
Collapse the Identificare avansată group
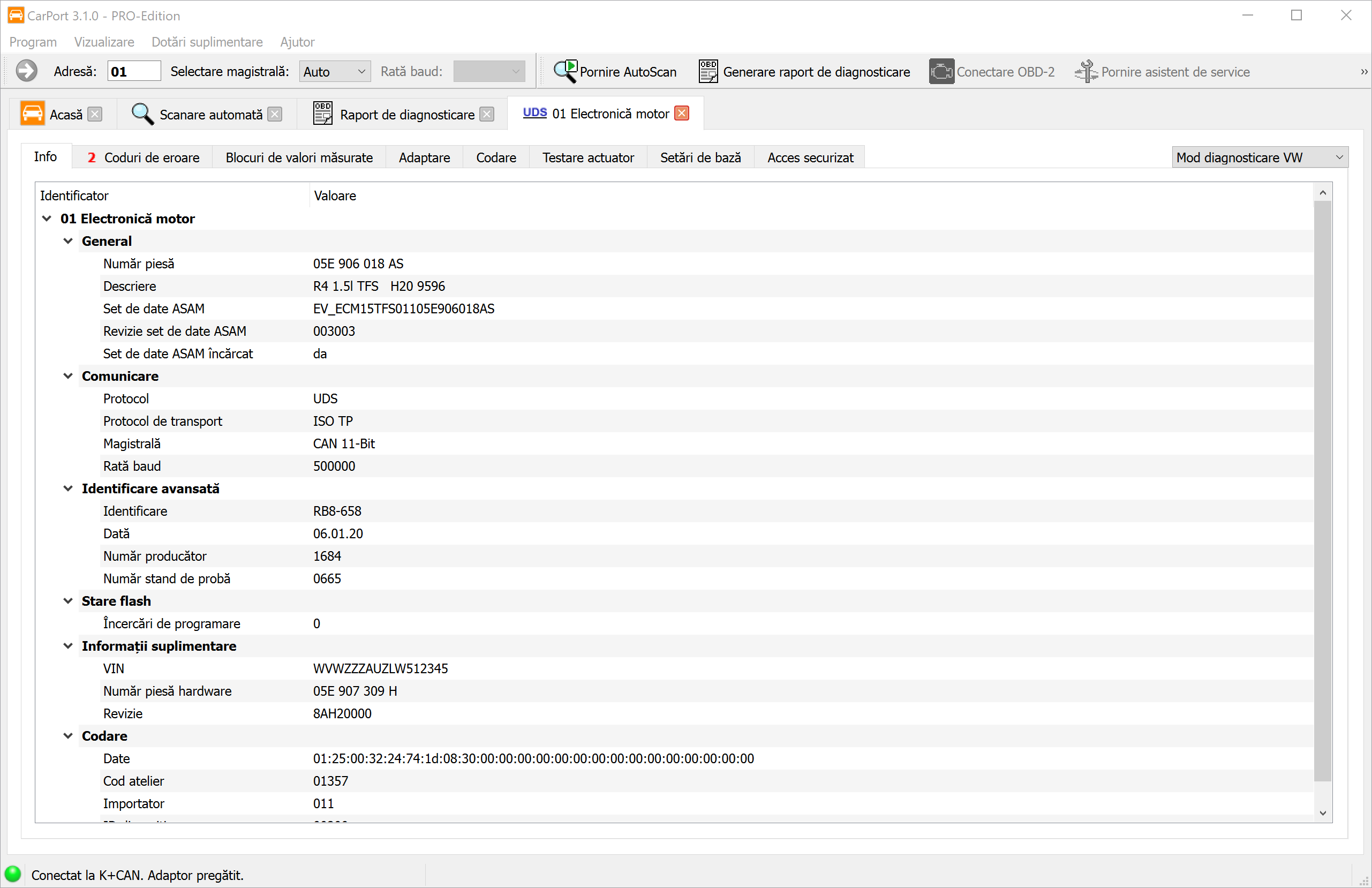tap(68, 488)
